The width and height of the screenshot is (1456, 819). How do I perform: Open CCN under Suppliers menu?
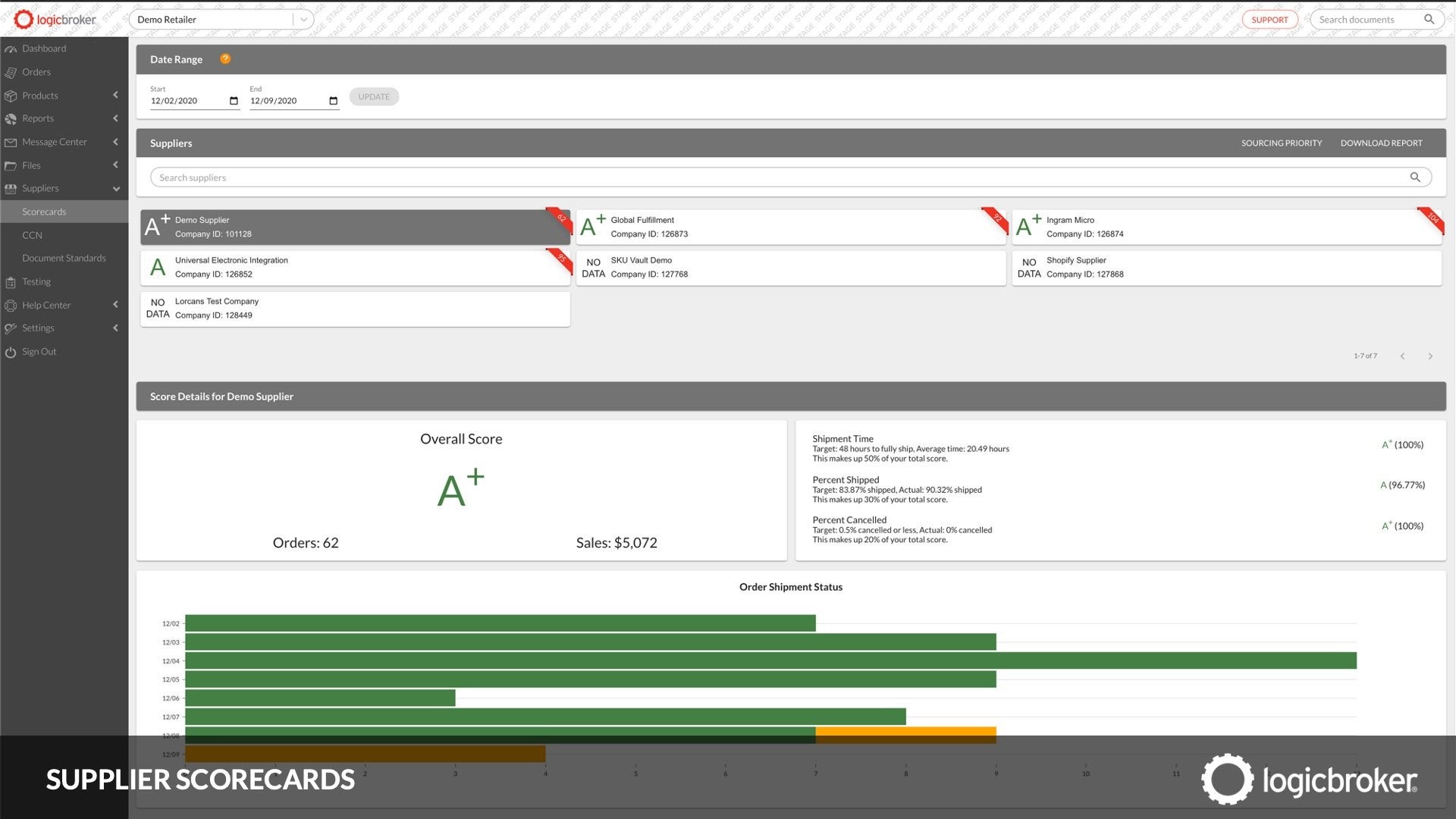coord(33,235)
